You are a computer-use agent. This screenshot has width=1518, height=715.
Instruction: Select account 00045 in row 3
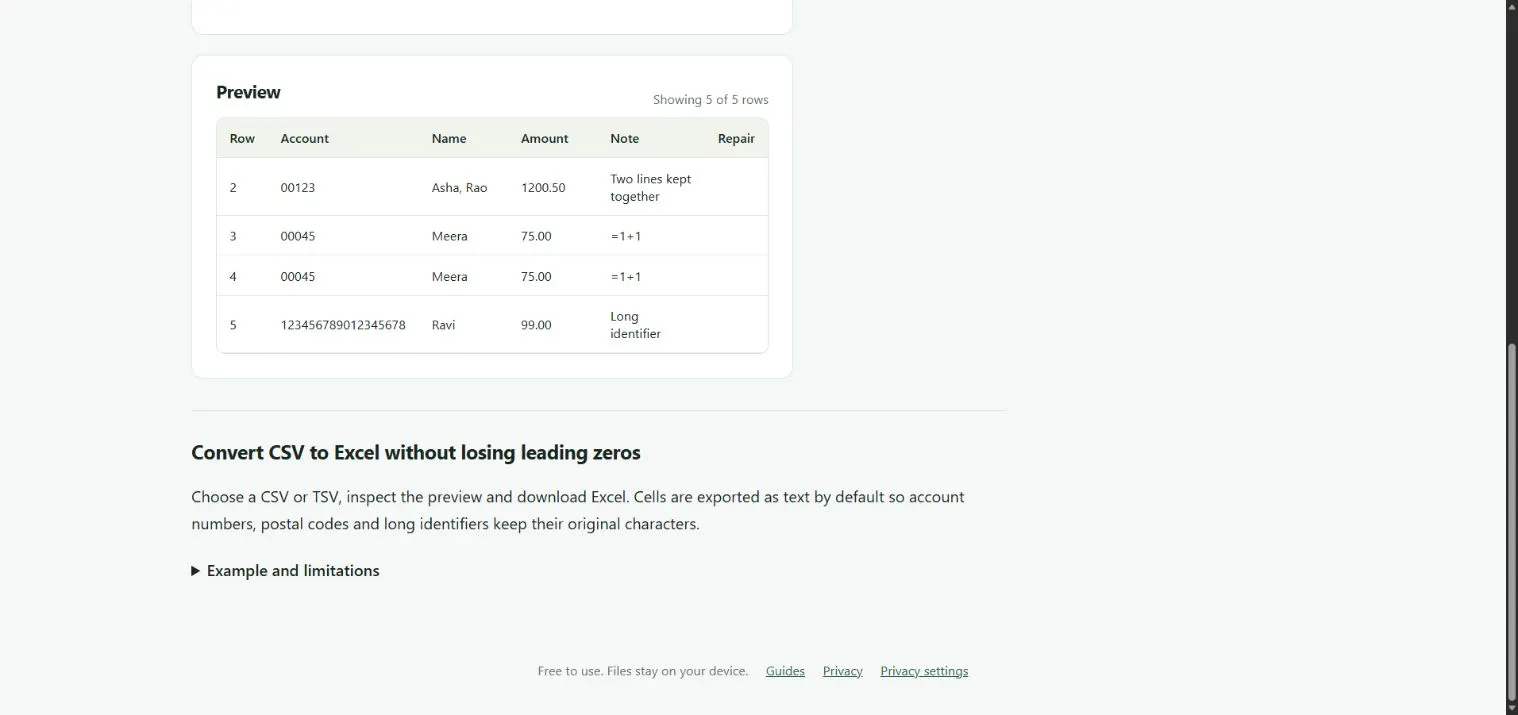click(298, 237)
